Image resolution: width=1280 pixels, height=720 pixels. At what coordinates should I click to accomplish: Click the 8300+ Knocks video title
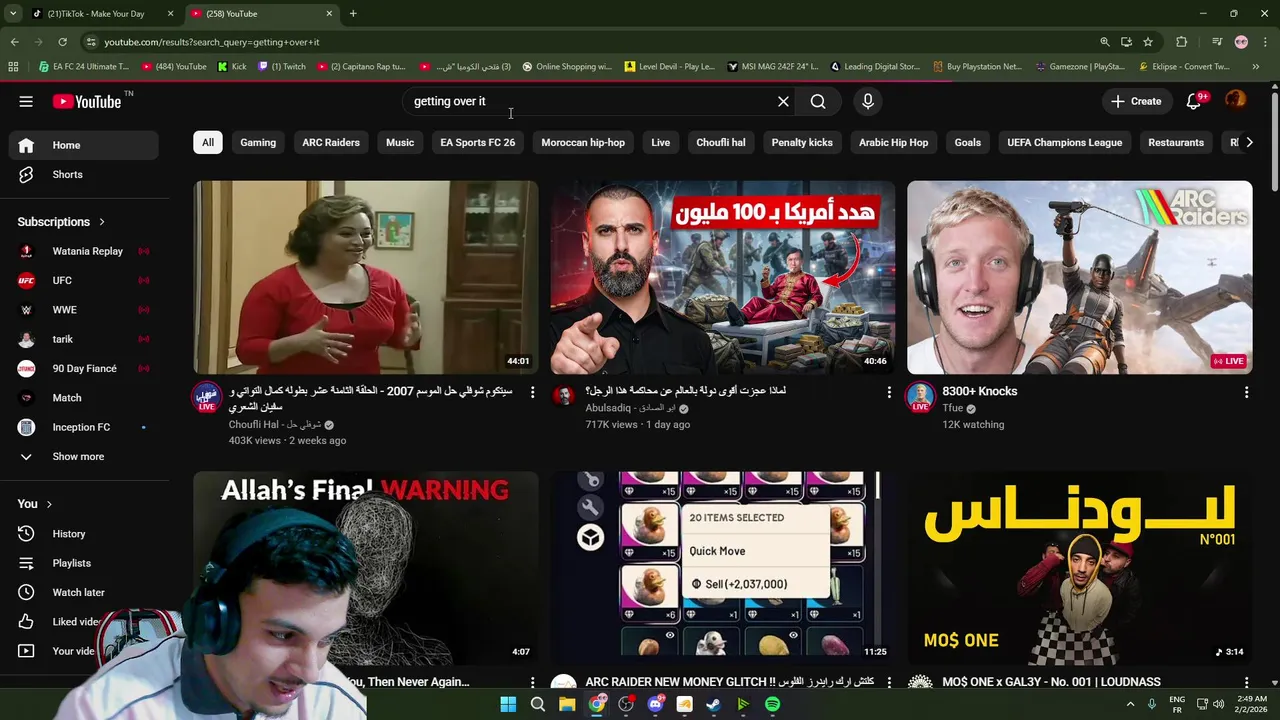979,391
